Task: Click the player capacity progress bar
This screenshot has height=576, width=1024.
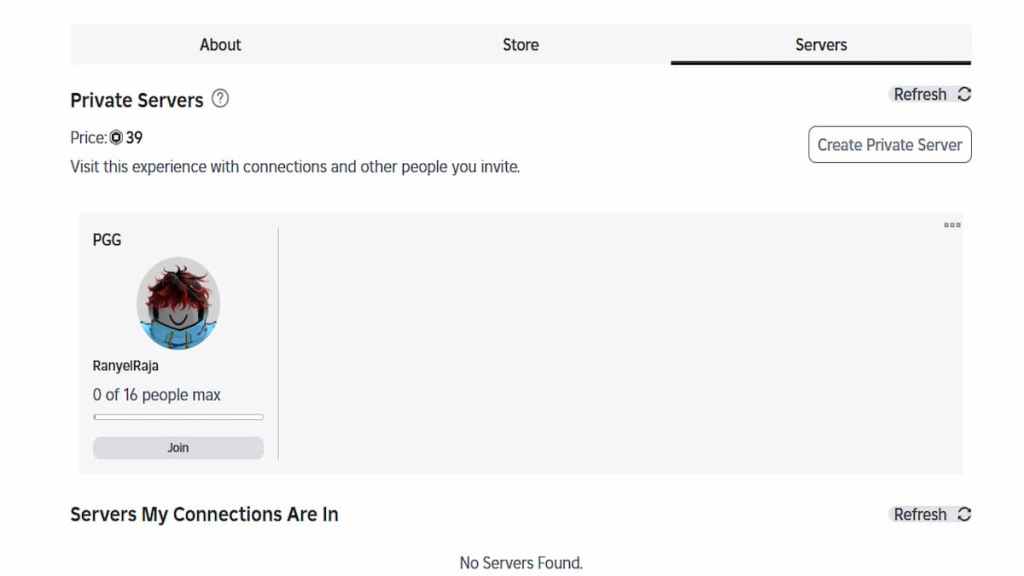Action: pyautogui.click(x=177, y=417)
